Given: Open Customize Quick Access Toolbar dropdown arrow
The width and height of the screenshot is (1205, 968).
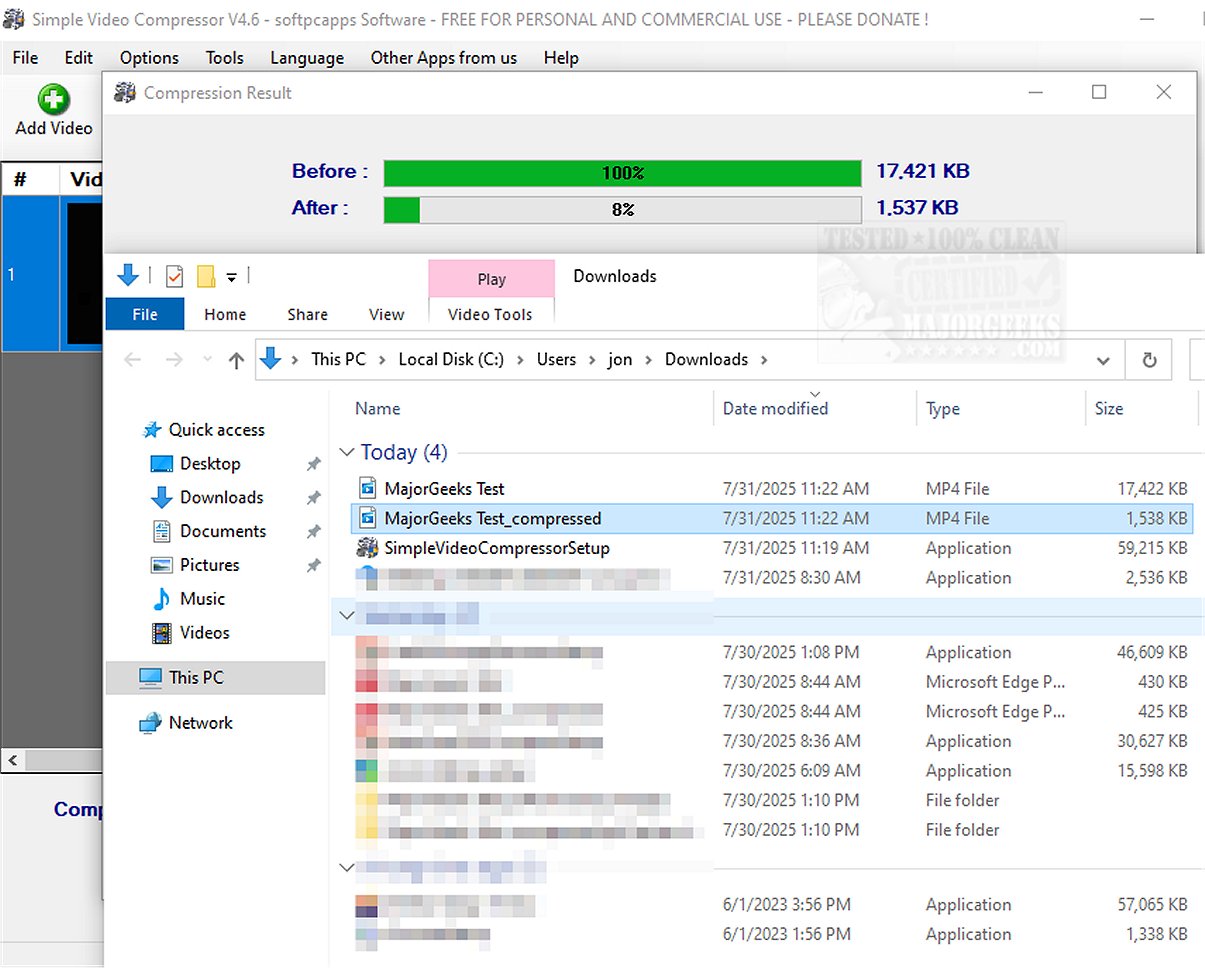Looking at the screenshot, I should pyautogui.click(x=231, y=277).
